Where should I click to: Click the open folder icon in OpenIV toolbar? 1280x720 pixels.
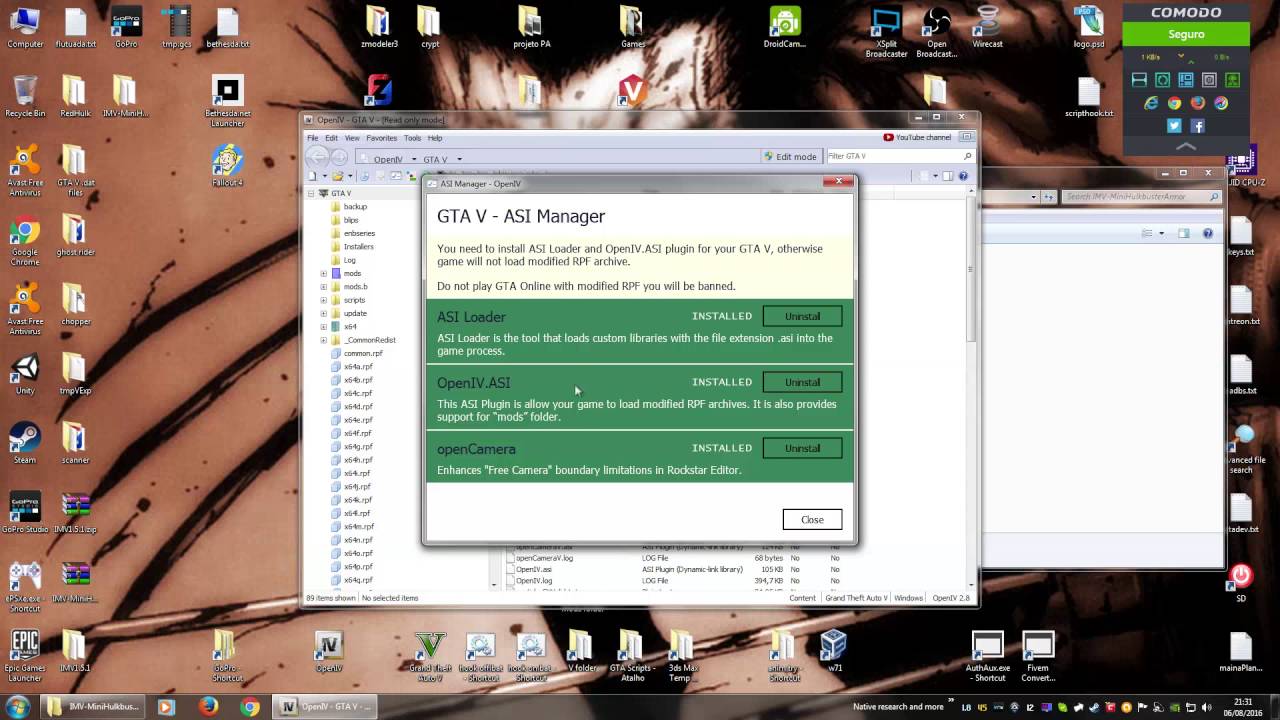[x=338, y=176]
